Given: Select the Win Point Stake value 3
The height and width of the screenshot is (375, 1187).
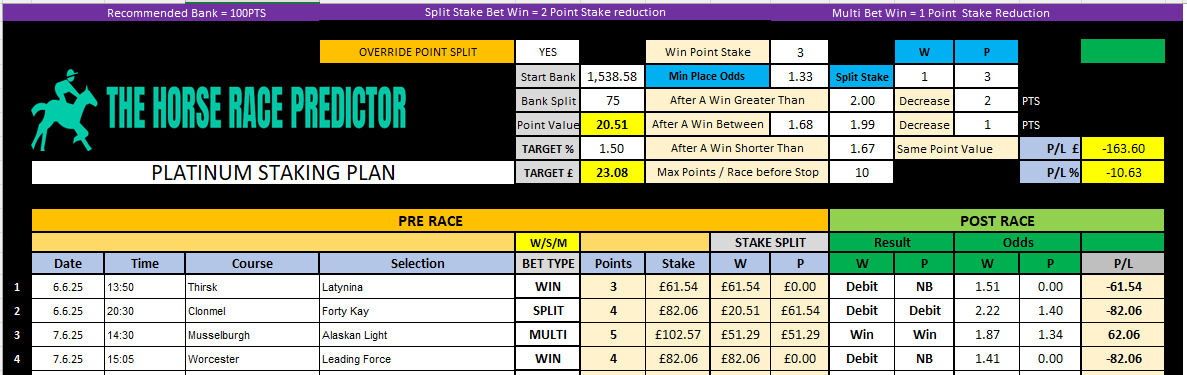Looking at the screenshot, I should (799, 52).
